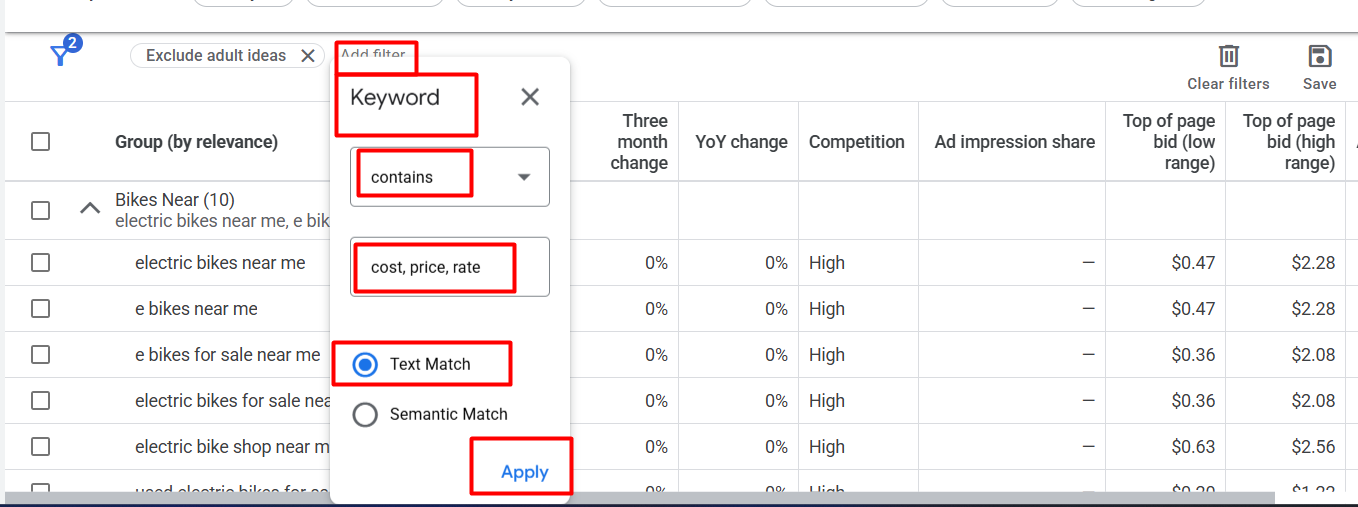The image size is (1358, 507).
Task: Click the filter funnel icon
Action: click(62, 55)
